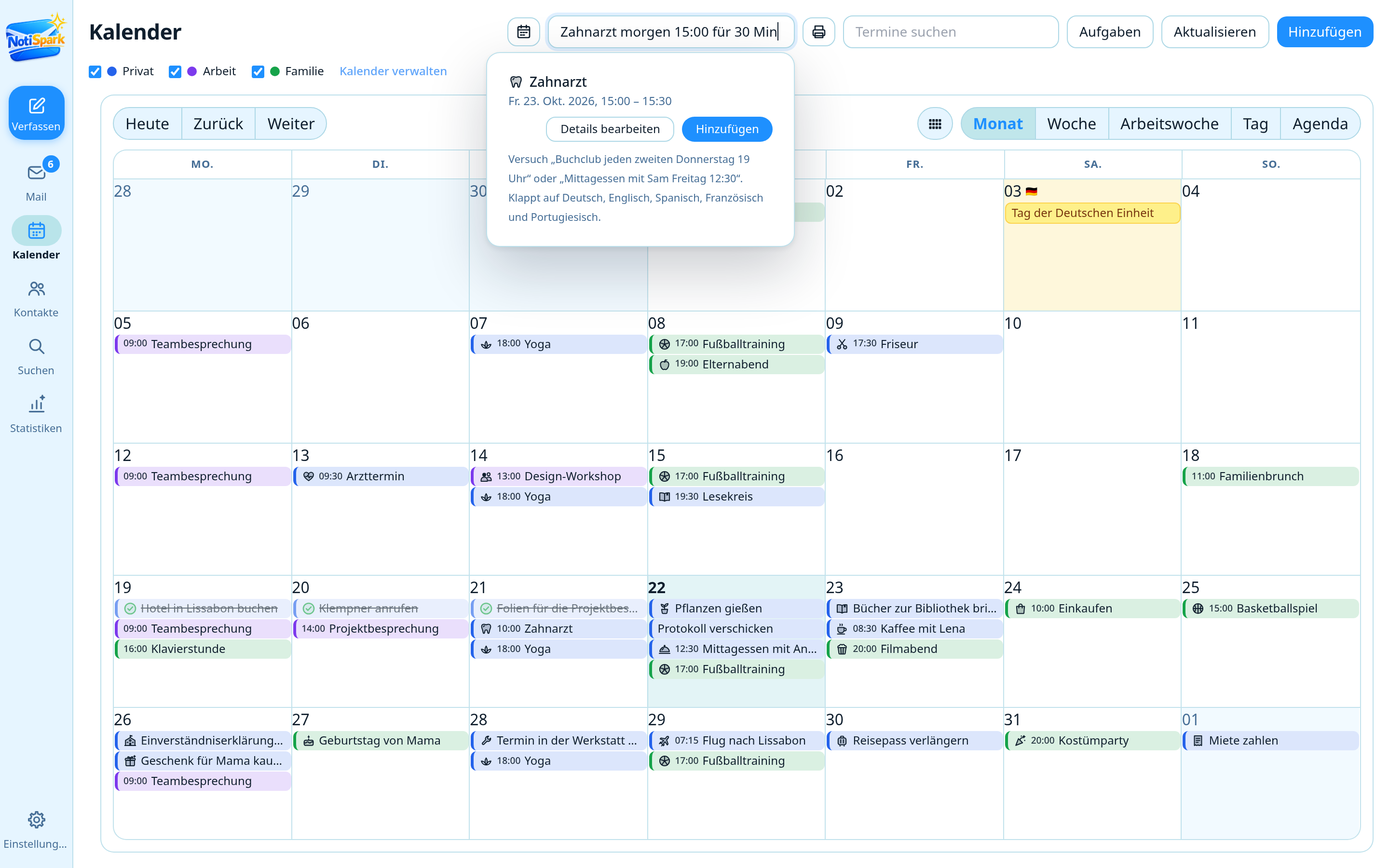Open the 07:15 Flug nach Lissabon event
Viewport: 1389px width, 868px height.
coord(737,740)
